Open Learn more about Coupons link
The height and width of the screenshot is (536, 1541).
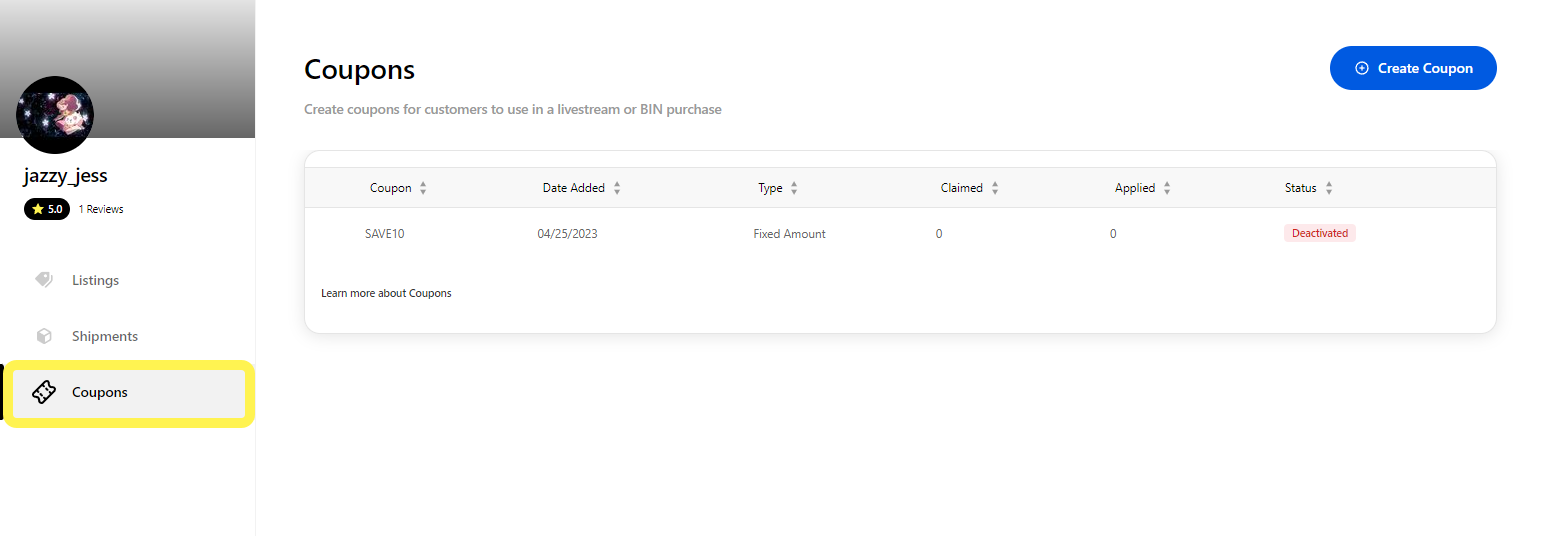point(386,293)
